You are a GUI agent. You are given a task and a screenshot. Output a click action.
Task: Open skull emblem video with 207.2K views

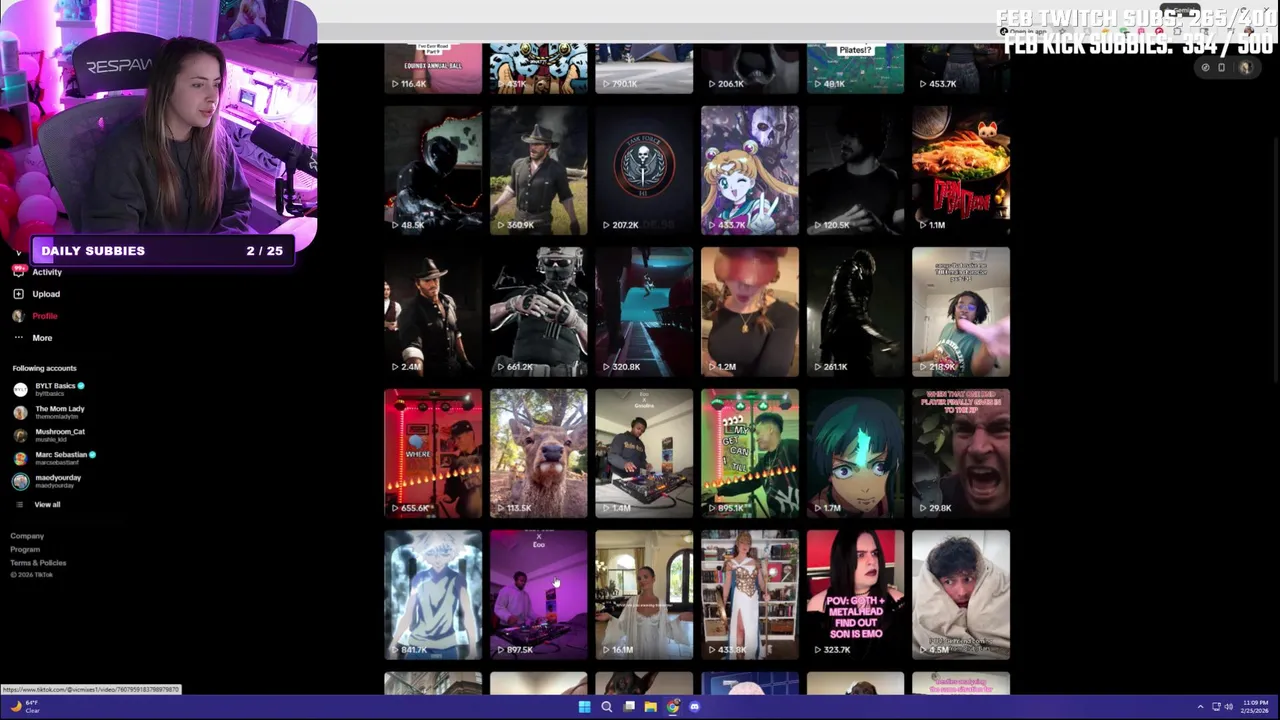[x=644, y=170]
